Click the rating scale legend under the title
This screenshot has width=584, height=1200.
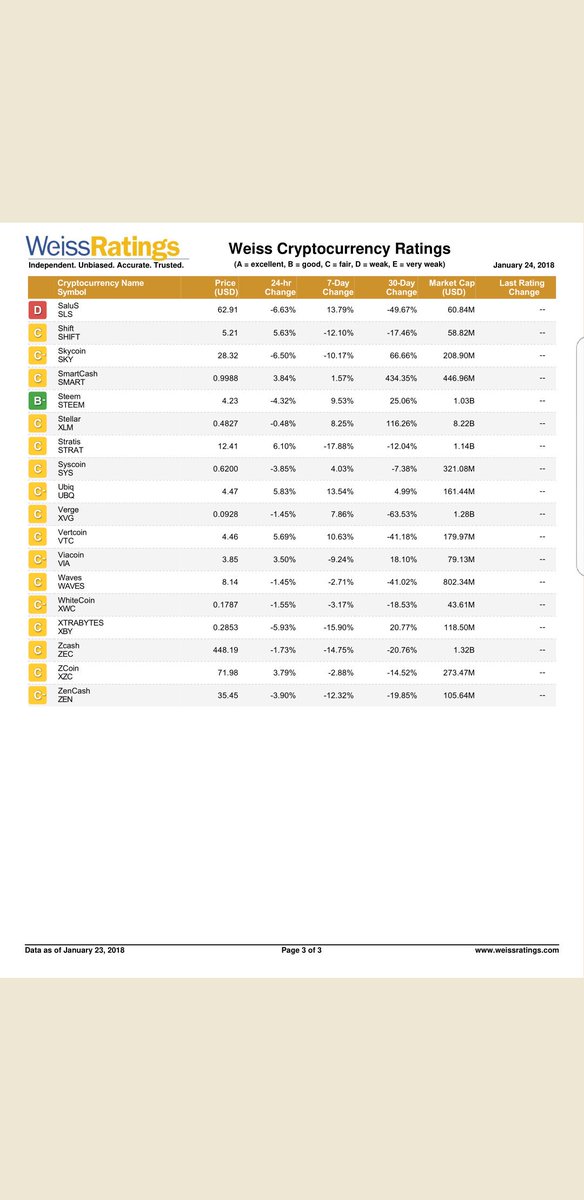pyautogui.click(x=339, y=265)
